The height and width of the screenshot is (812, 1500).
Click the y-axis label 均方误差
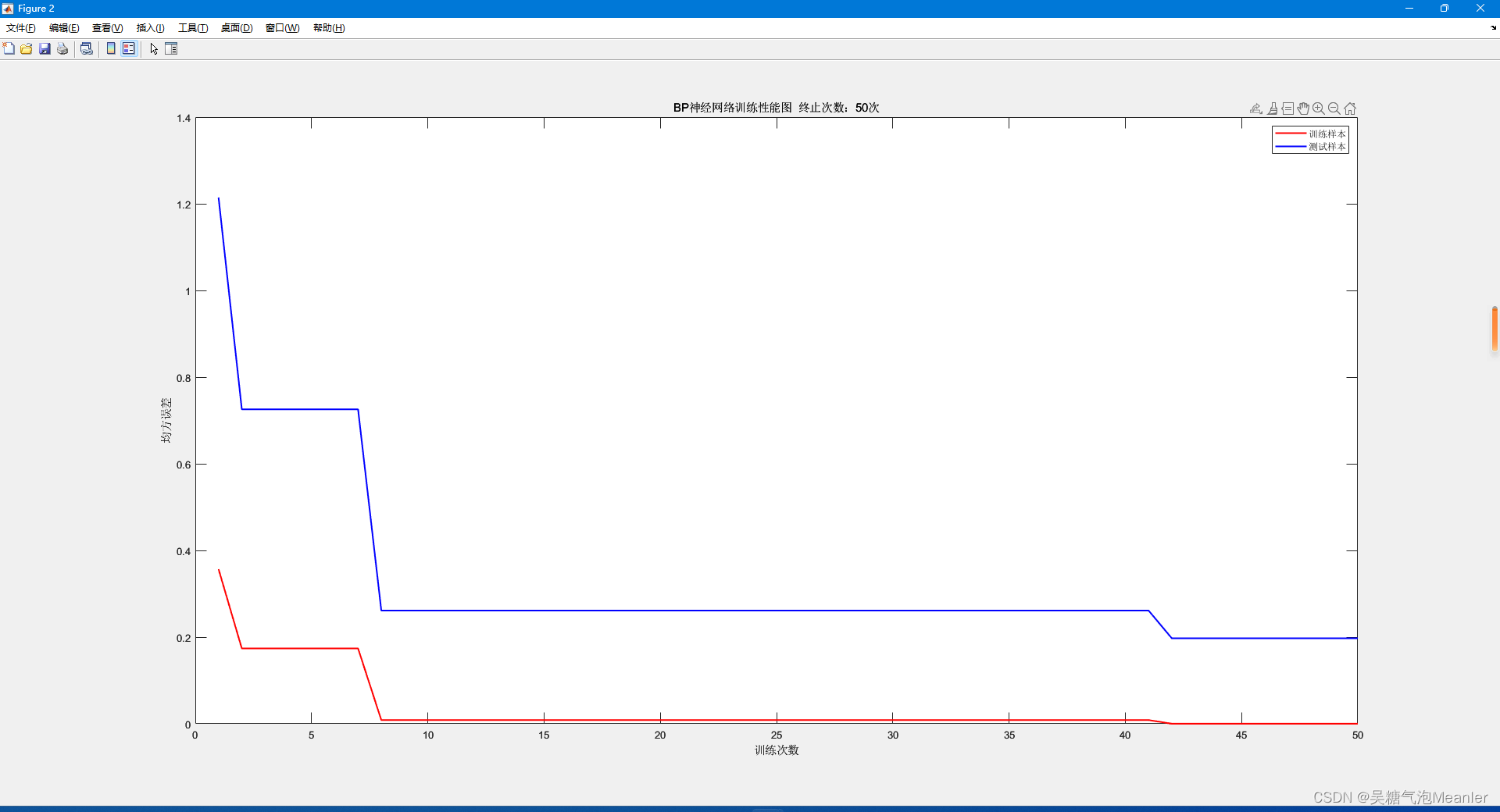point(166,421)
